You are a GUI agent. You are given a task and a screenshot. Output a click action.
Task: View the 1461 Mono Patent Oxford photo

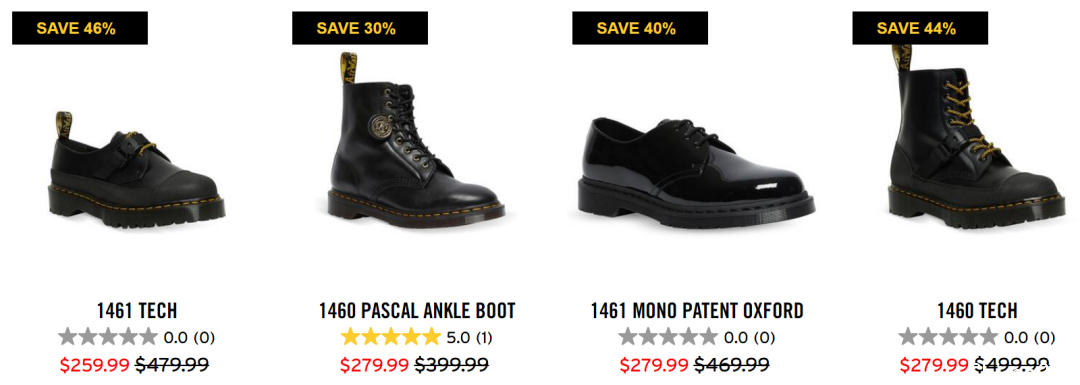(696, 166)
